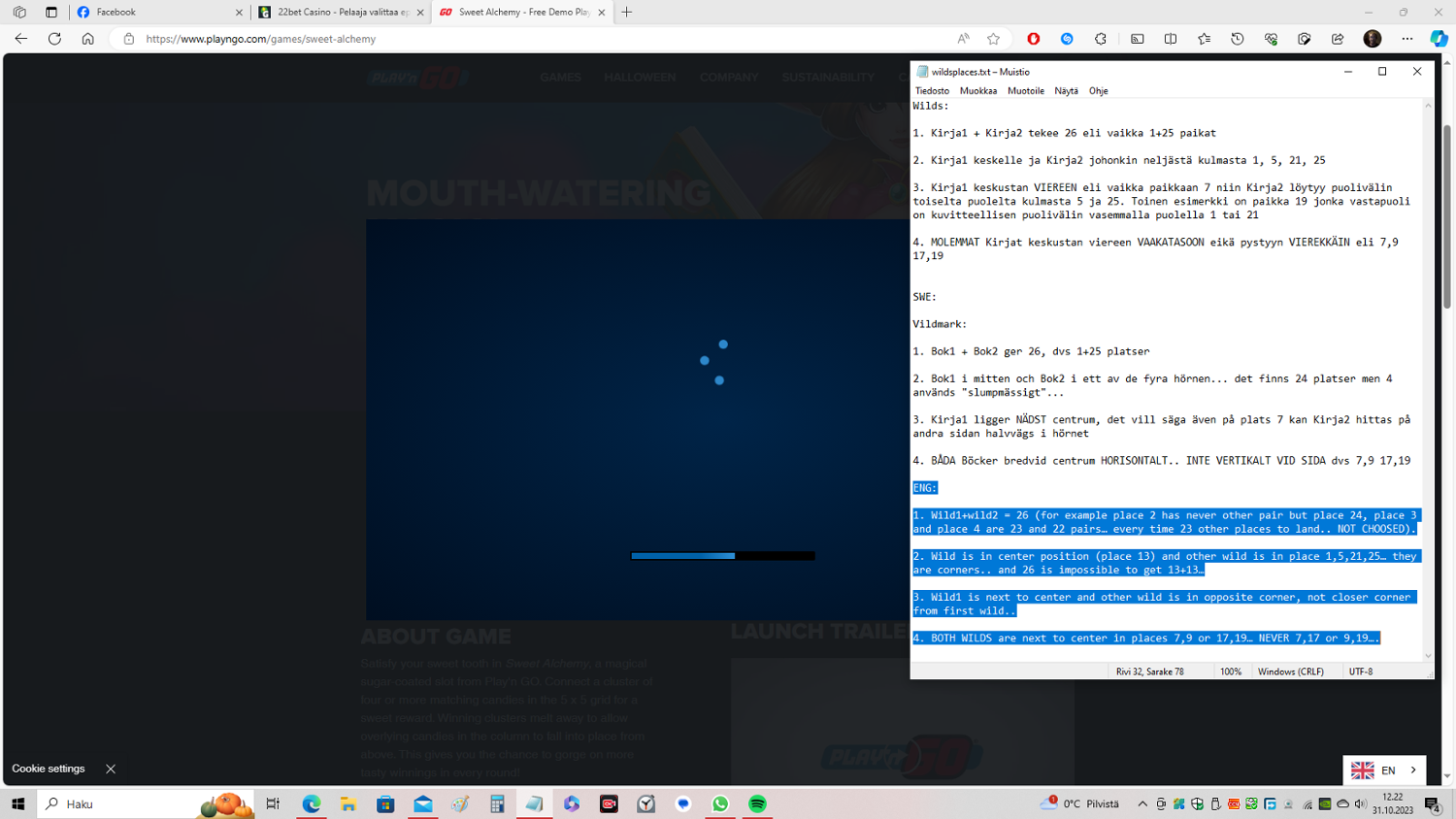Show hidden system tray icons chevron
1456x819 pixels.
(1142, 803)
